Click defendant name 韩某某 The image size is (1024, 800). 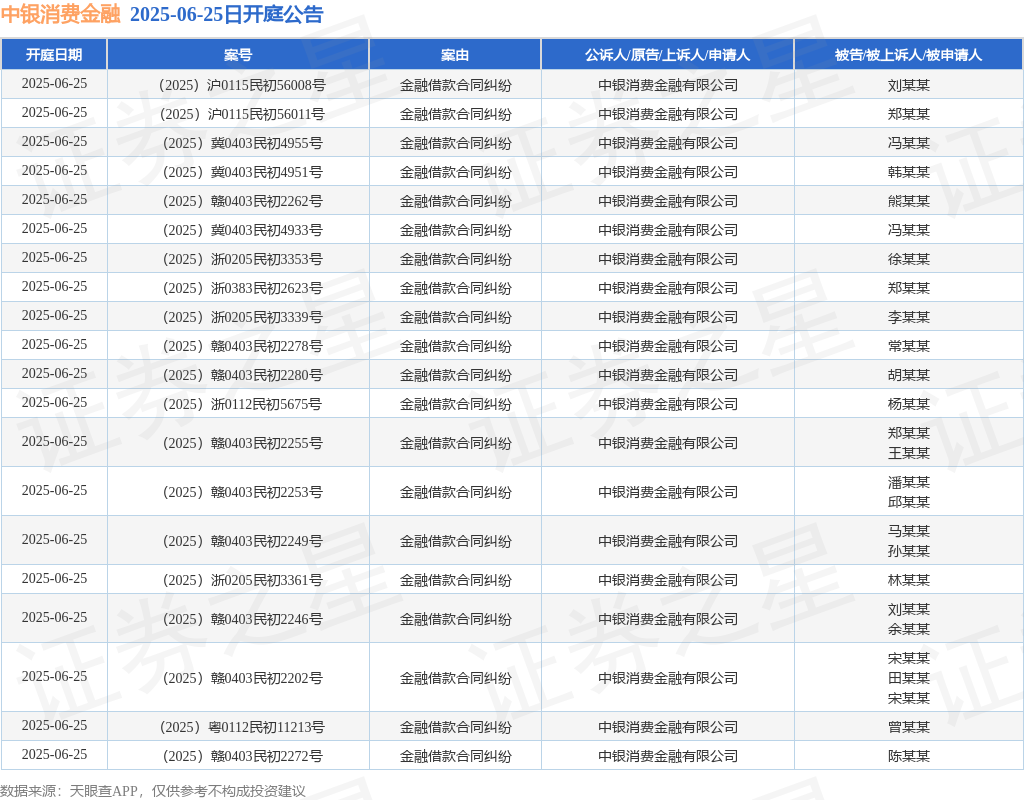(908, 172)
